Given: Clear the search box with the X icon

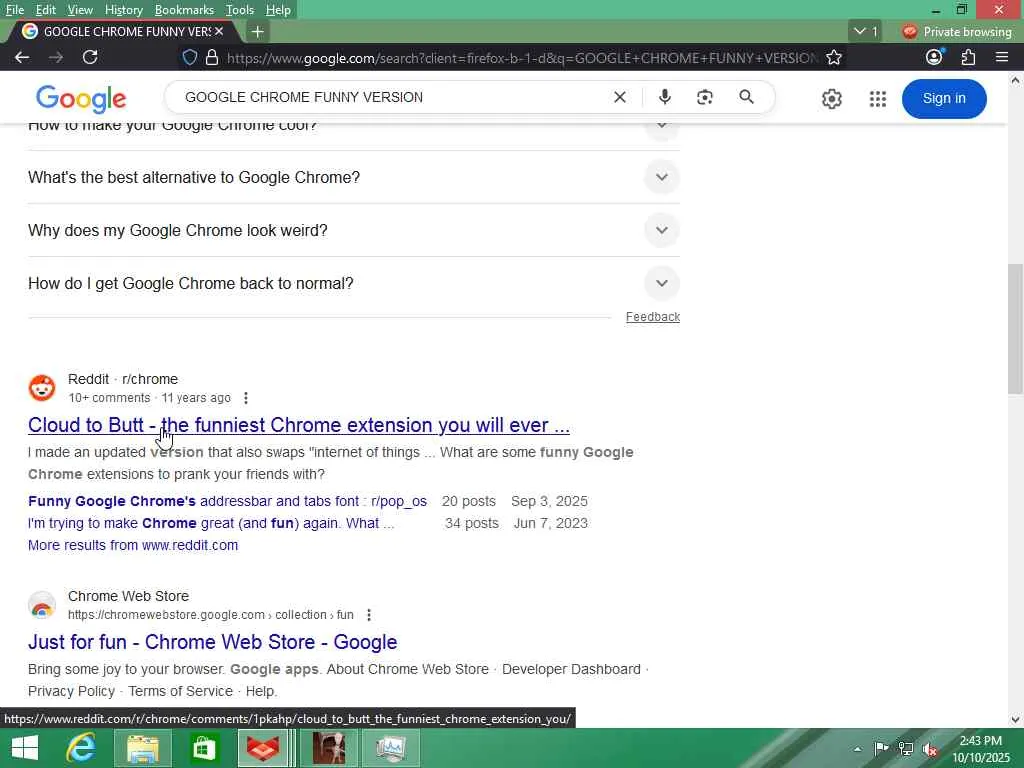Looking at the screenshot, I should coord(620,97).
